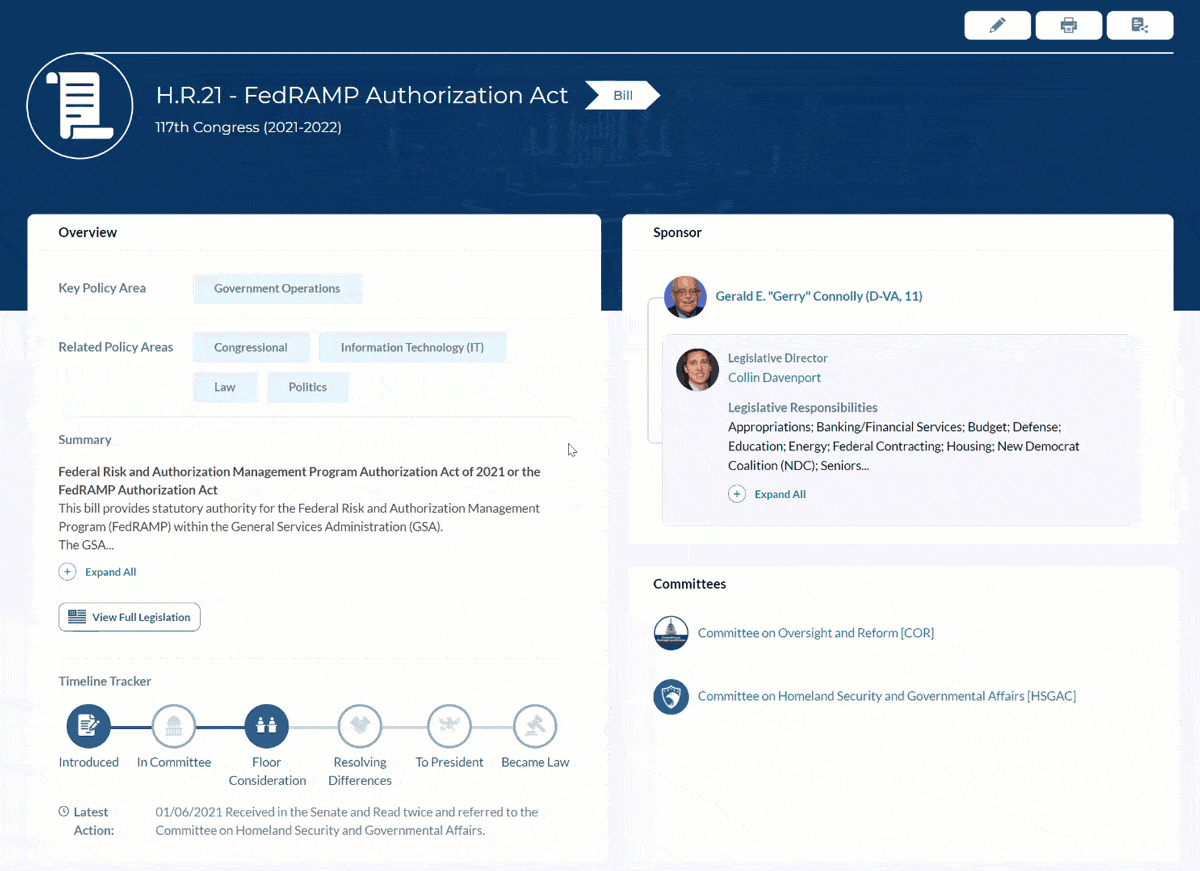This screenshot has width=1200, height=871.
Task: Click the Timeline Tracker heading
Action: point(105,681)
